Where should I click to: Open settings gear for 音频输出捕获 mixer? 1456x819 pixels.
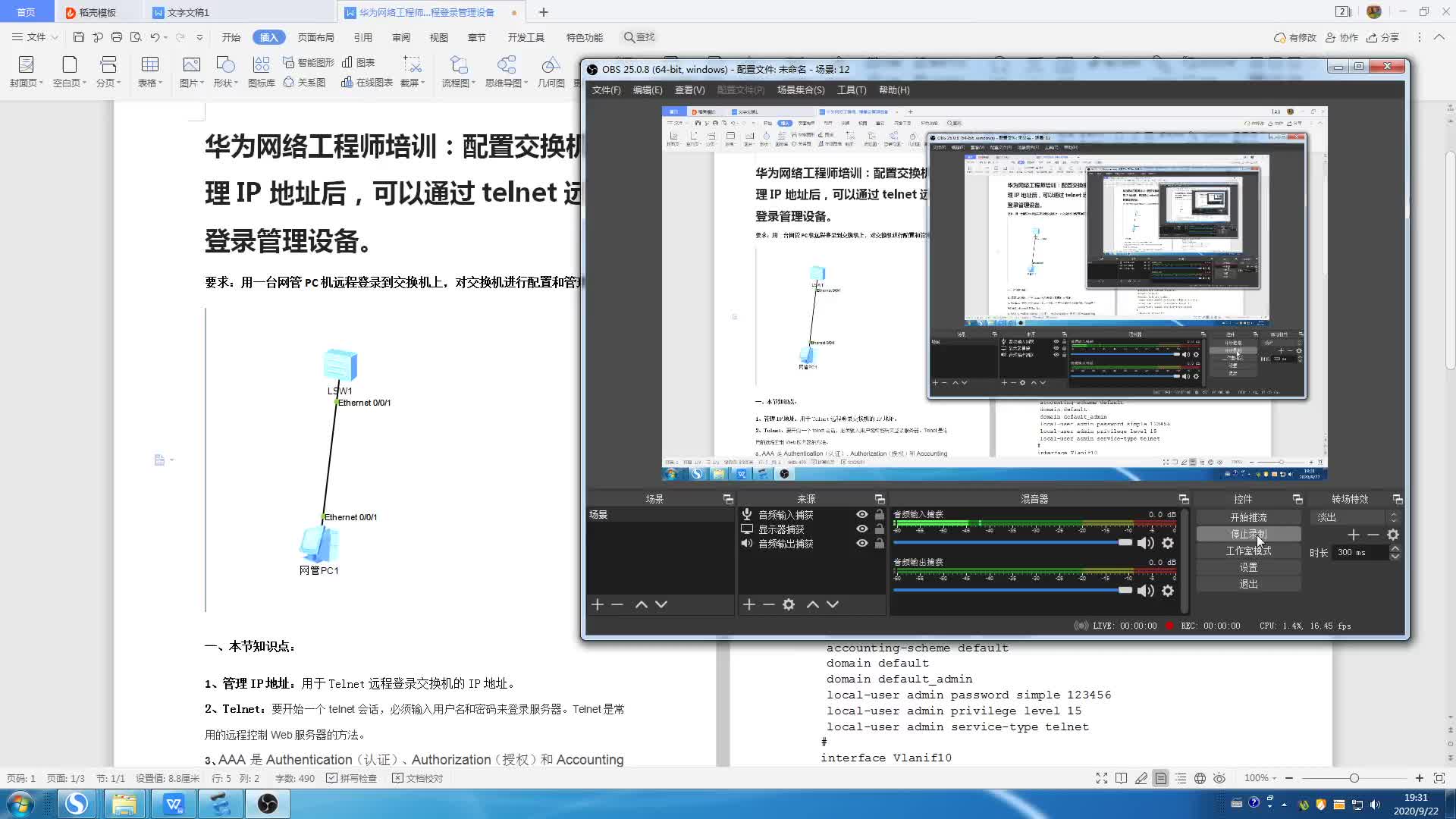click(x=1168, y=591)
